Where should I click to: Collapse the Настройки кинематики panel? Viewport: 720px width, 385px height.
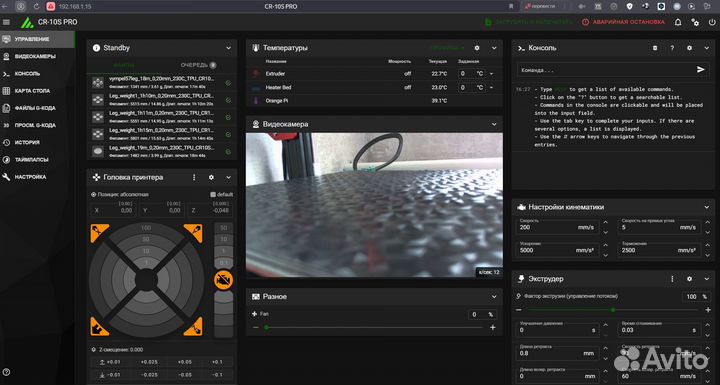click(x=707, y=207)
